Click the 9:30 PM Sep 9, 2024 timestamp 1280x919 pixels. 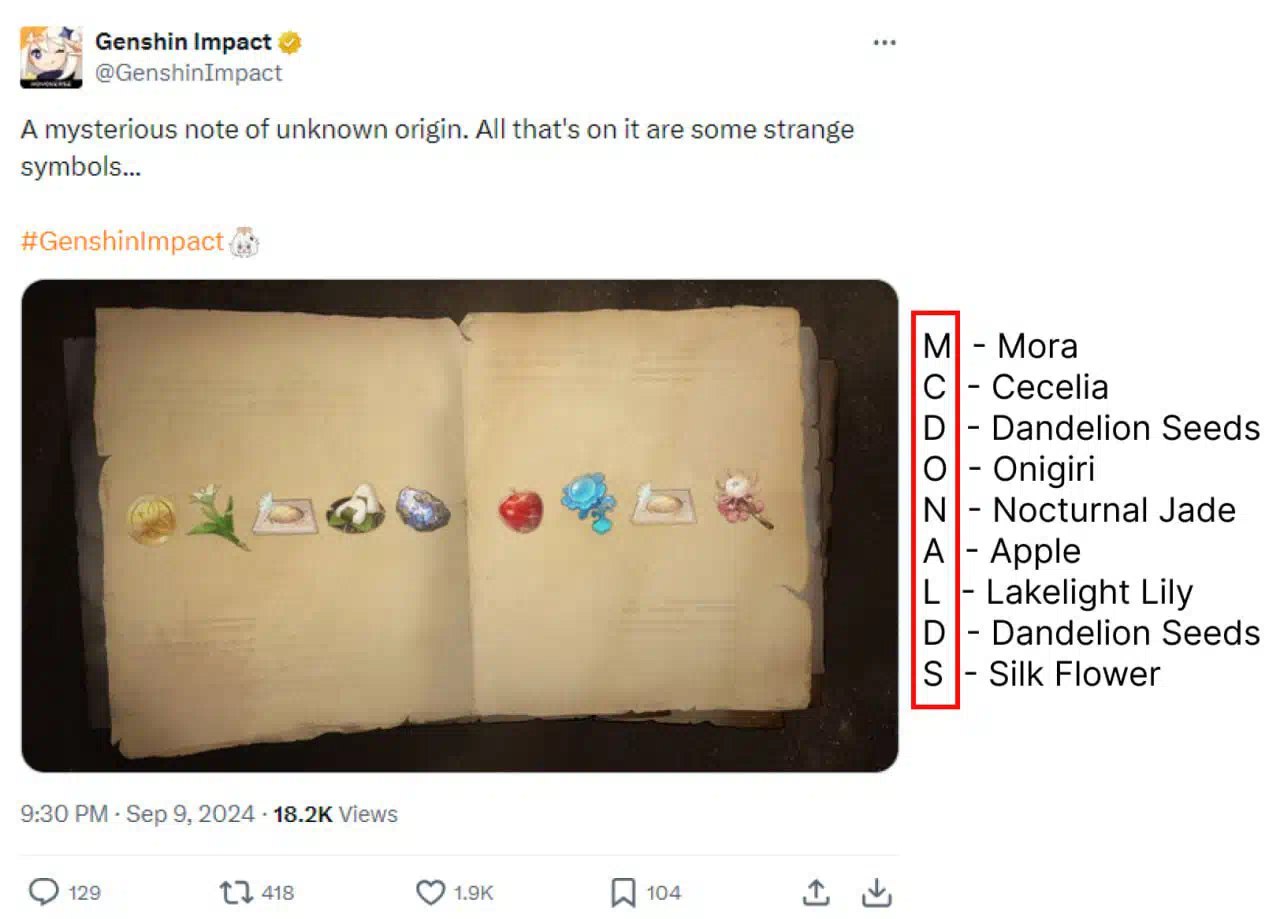click(138, 814)
